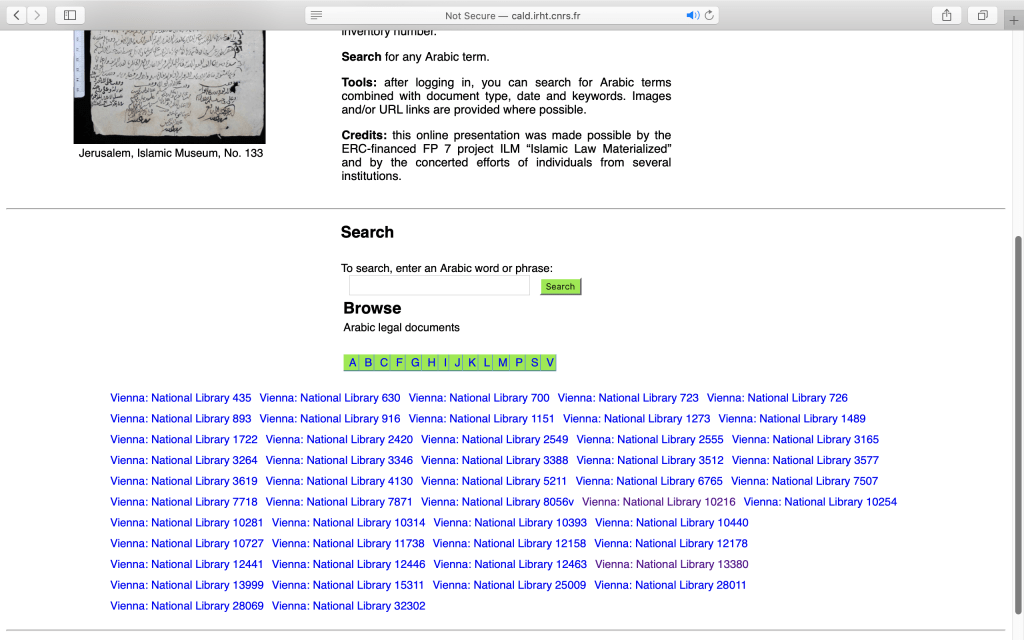Open Vienna: National Library 435 link
This screenshot has height=640, width=1024.
pyautogui.click(x=181, y=398)
